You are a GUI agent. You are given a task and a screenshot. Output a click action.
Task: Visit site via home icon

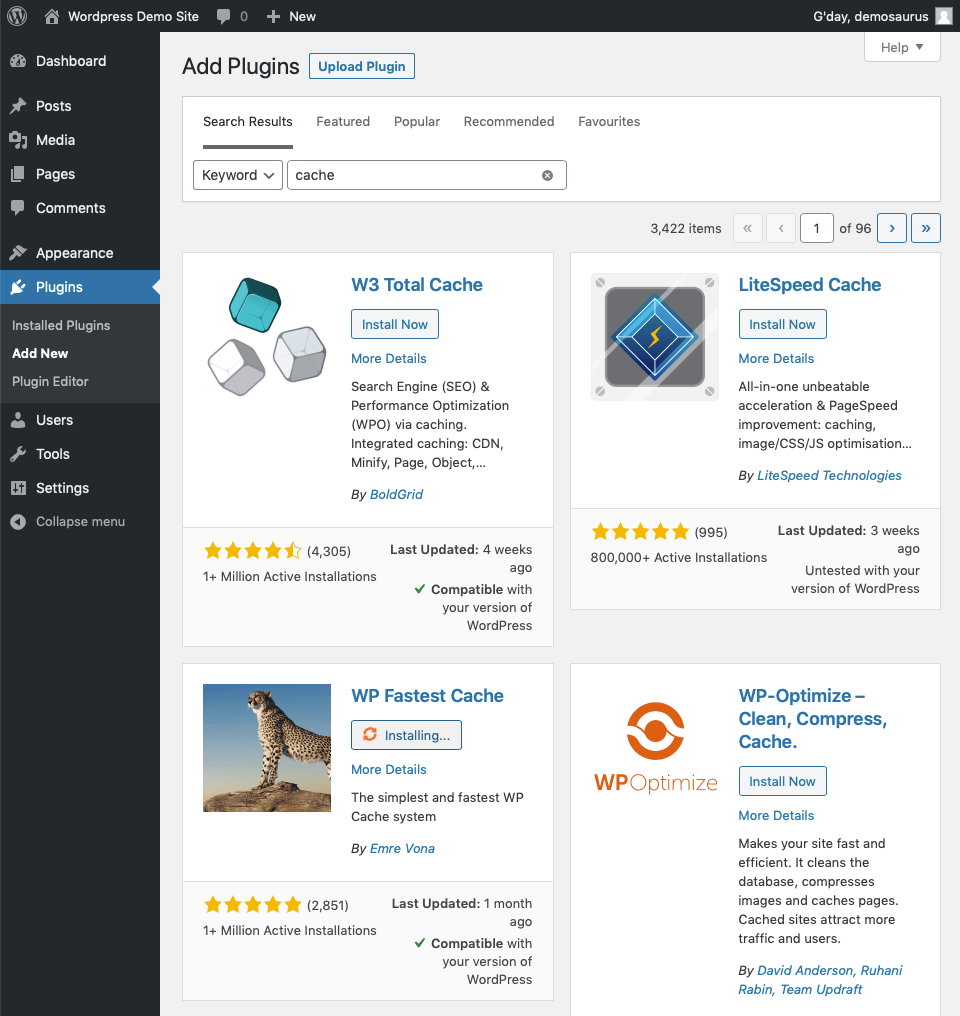click(52, 16)
